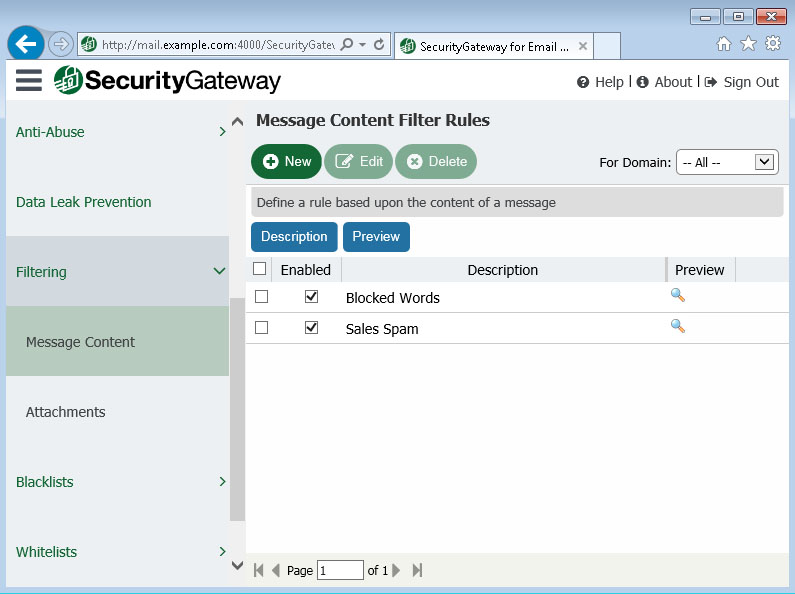
Task: Go to next page arrow
Action: click(396, 570)
